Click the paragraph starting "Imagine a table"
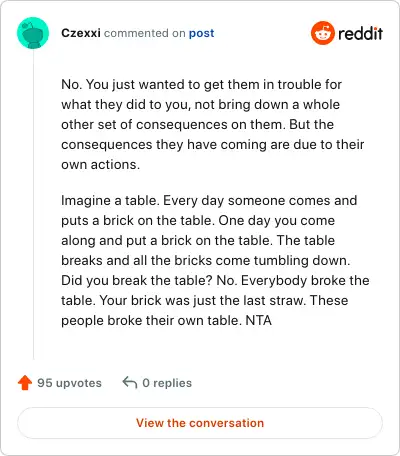This screenshot has height=456, width=400. pos(215,260)
